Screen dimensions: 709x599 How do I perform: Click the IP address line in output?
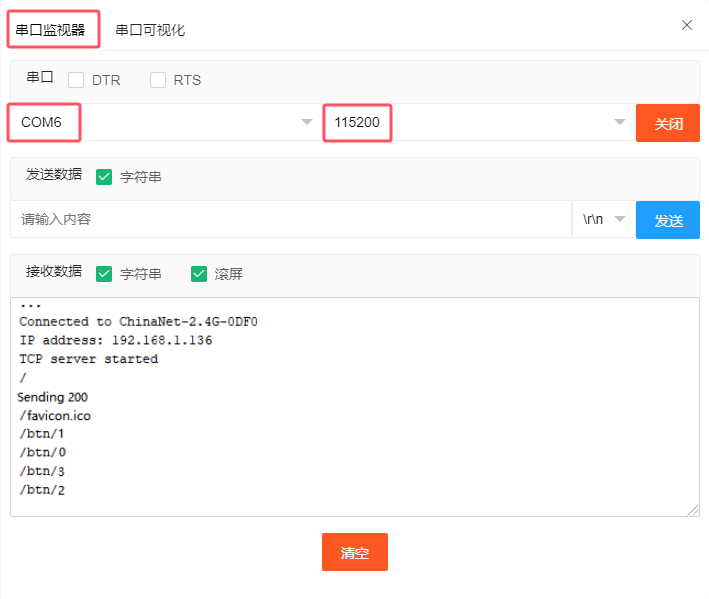(x=115, y=340)
